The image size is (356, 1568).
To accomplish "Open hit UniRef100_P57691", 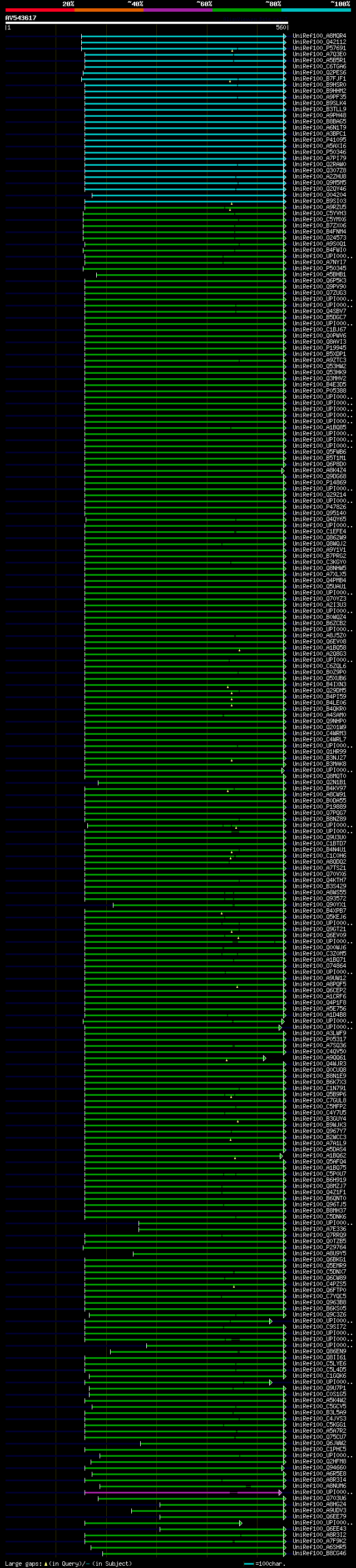I will 319,48.
